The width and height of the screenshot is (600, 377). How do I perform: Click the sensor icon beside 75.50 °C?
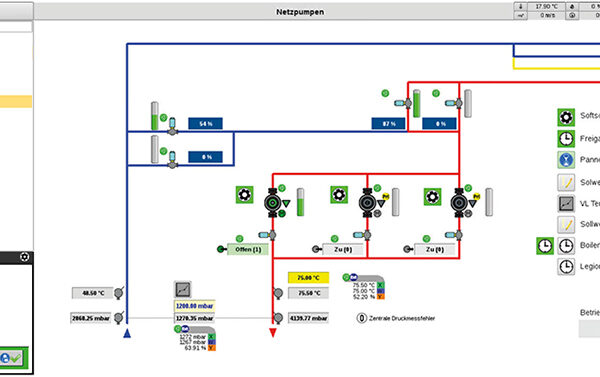(x=278, y=293)
